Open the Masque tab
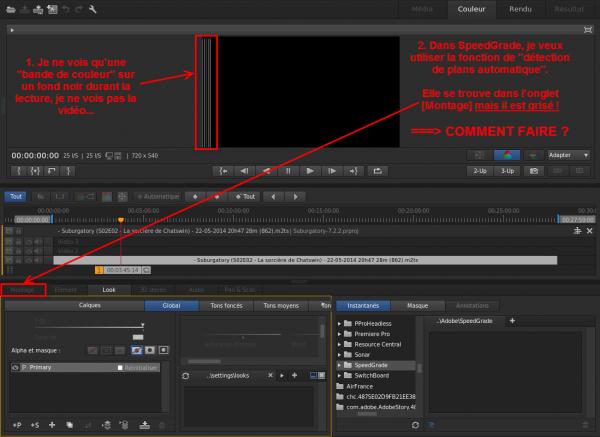The height and width of the screenshot is (437, 600). [x=417, y=304]
